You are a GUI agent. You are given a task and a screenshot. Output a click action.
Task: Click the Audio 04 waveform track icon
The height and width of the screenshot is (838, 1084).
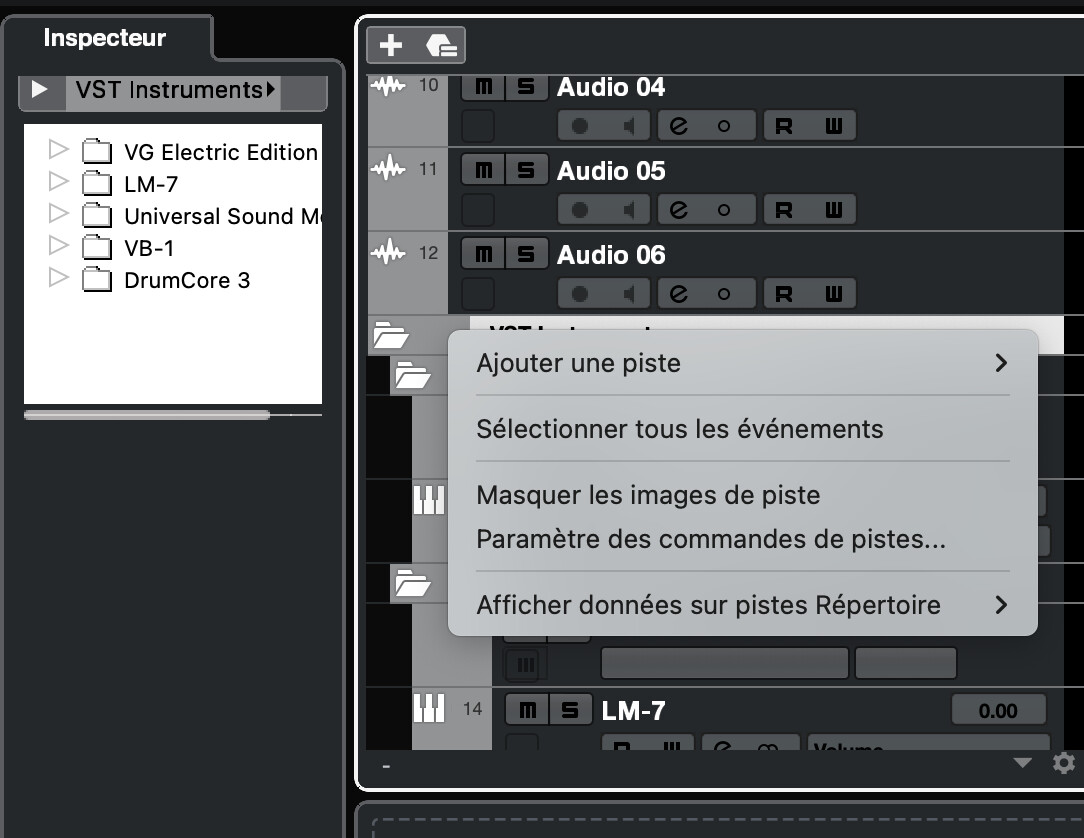point(387,87)
